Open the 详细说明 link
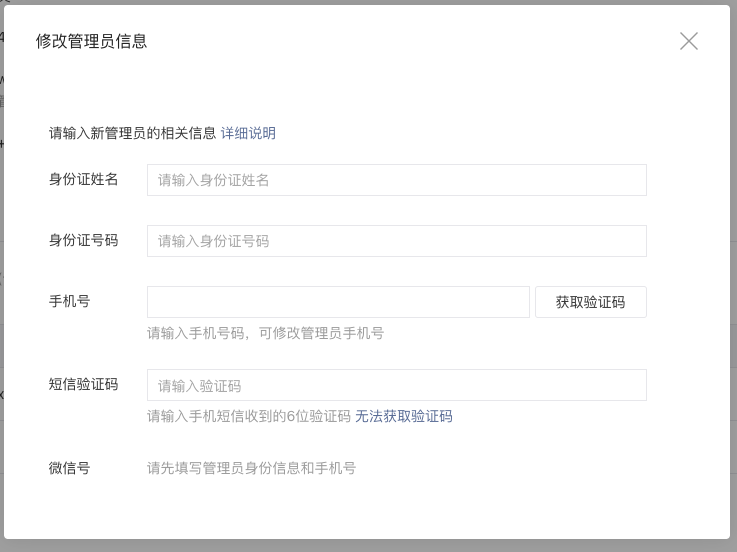The width and height of the screenshot is (737, 552). click(248, 133)
